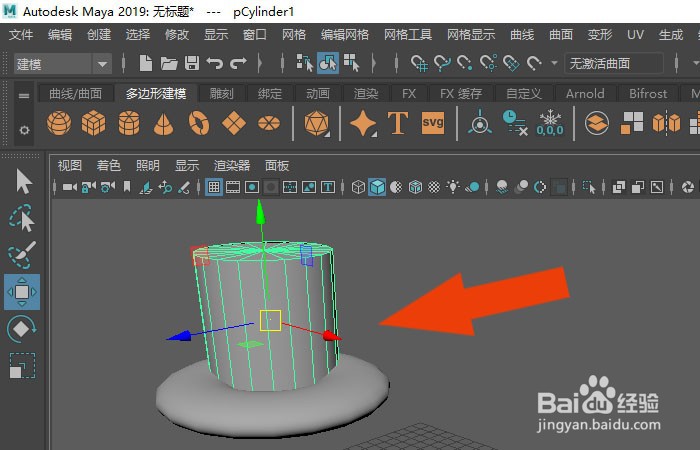Click the isolate select panel icon
Viewport: 700px width, 450px height.
(x=589, y=187)
